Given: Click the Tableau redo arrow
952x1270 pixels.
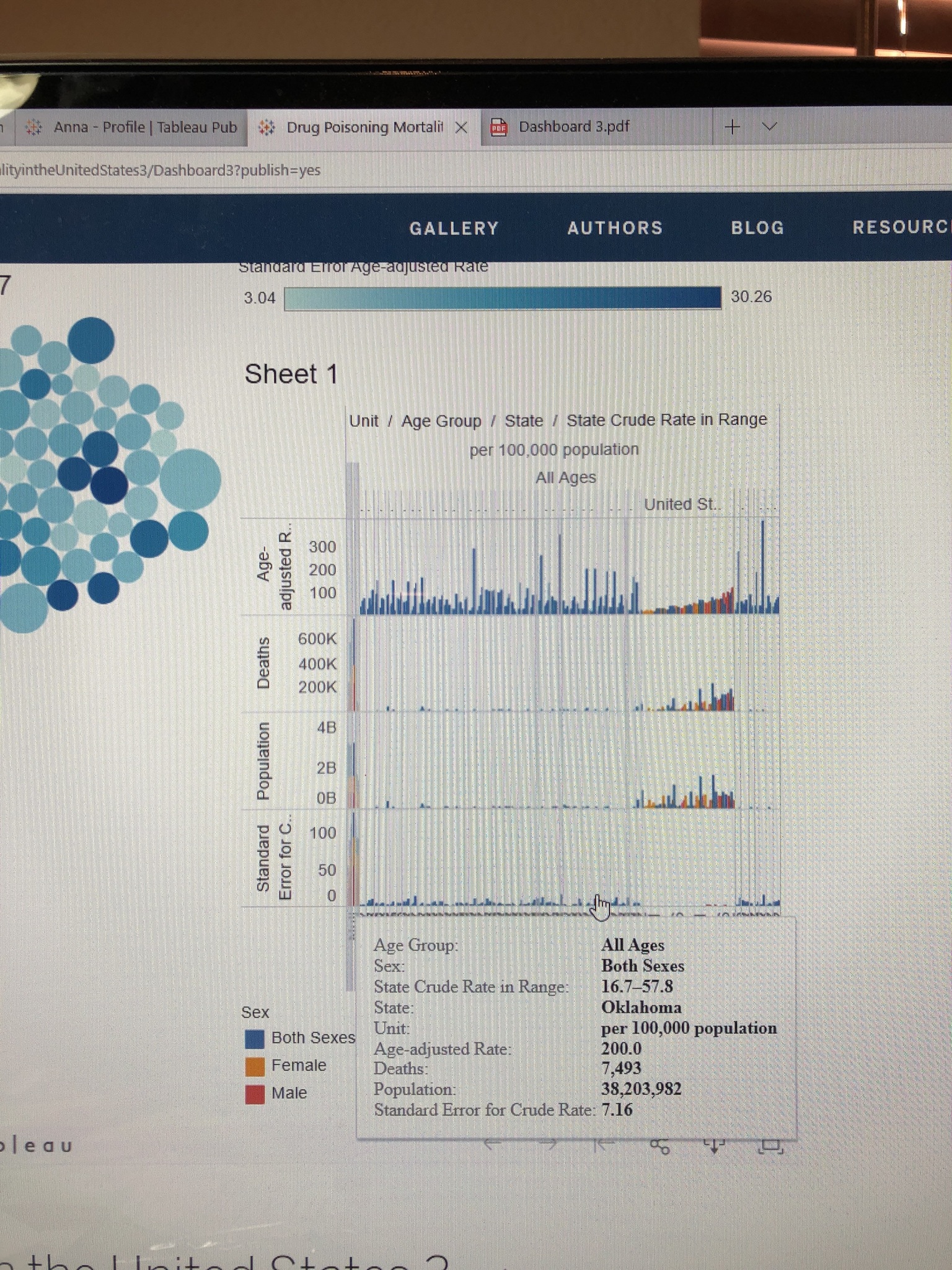Looking at the screenshot, I should click(548, 1145).
